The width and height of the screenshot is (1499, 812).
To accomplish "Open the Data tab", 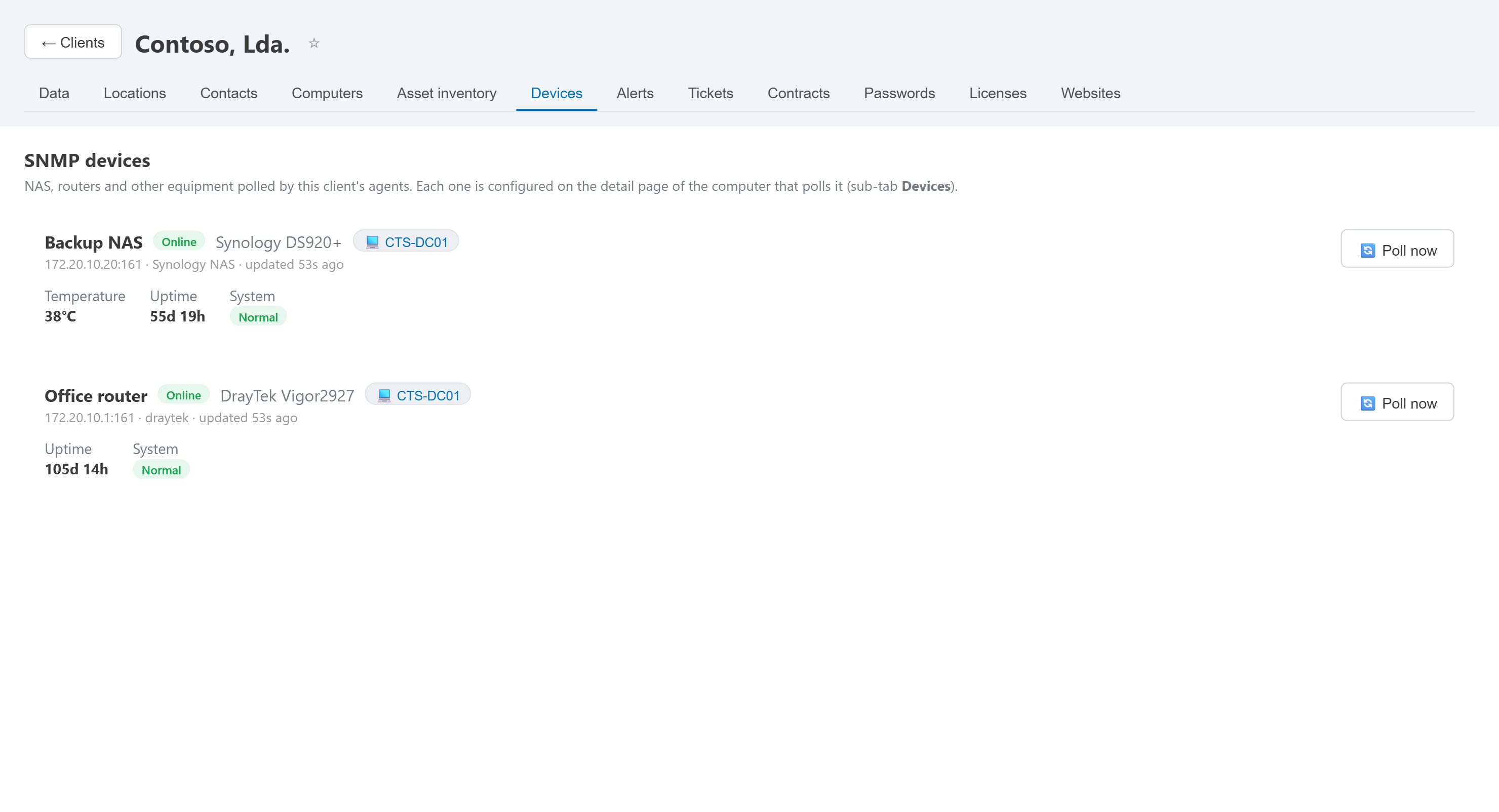I will click(54, 93).
